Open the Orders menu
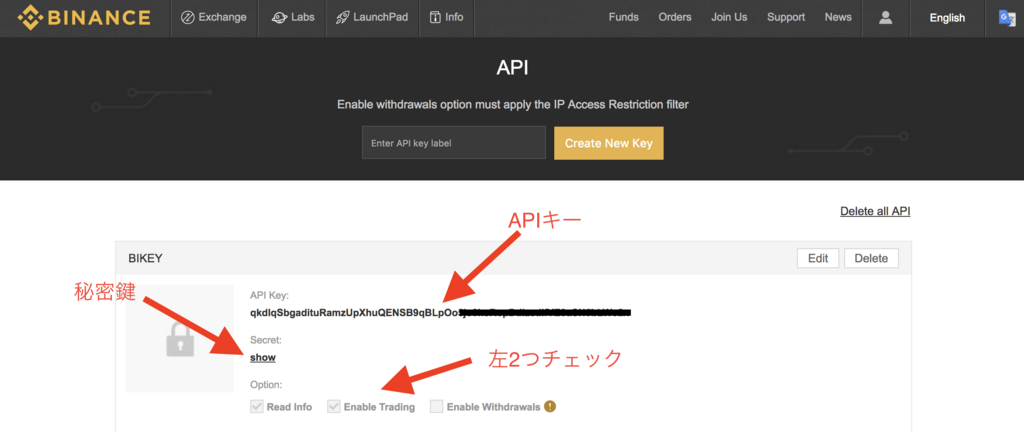The image size is (1024, 432). pos(675,18)
